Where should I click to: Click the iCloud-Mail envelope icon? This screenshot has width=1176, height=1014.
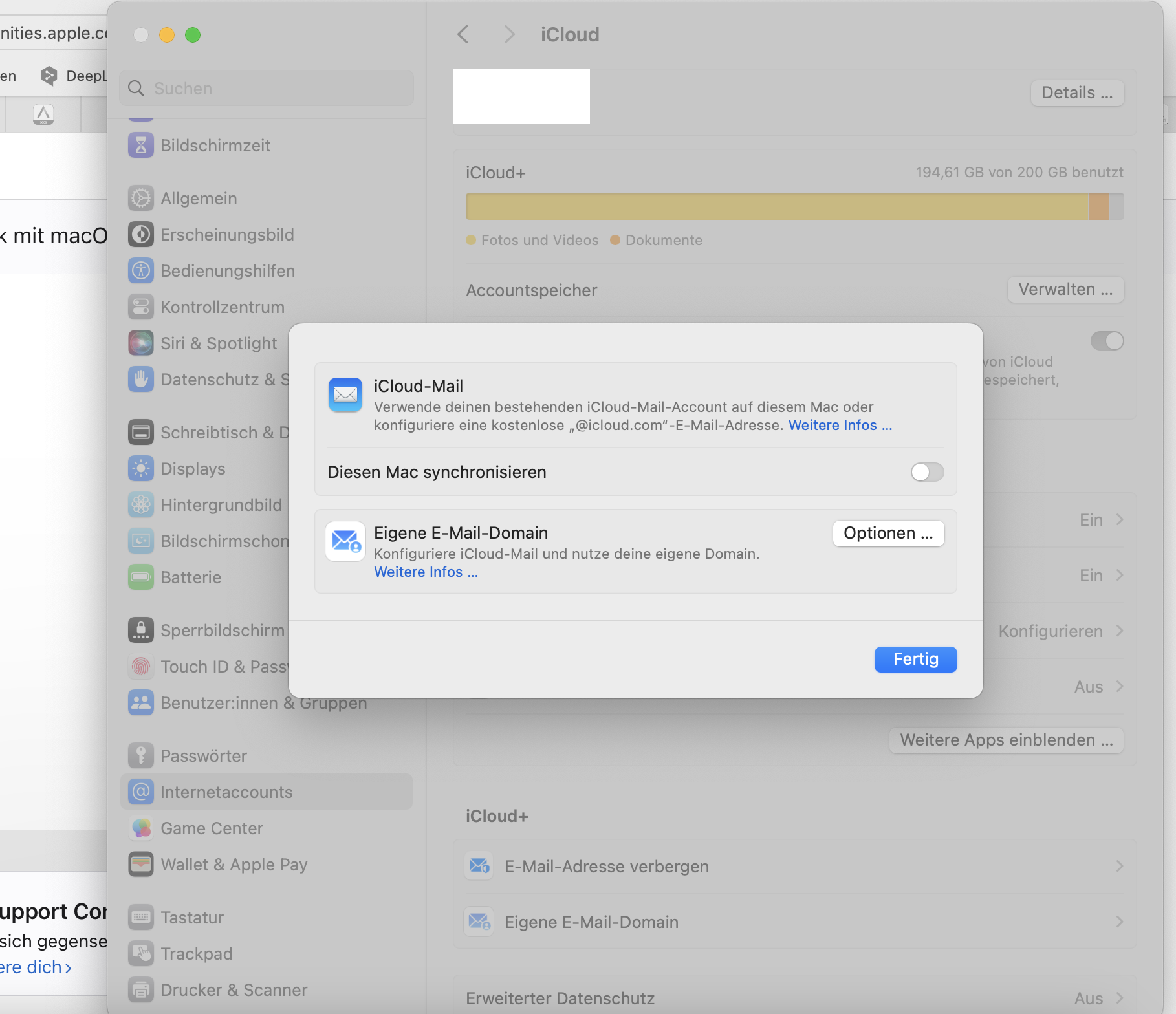[345, 394]
